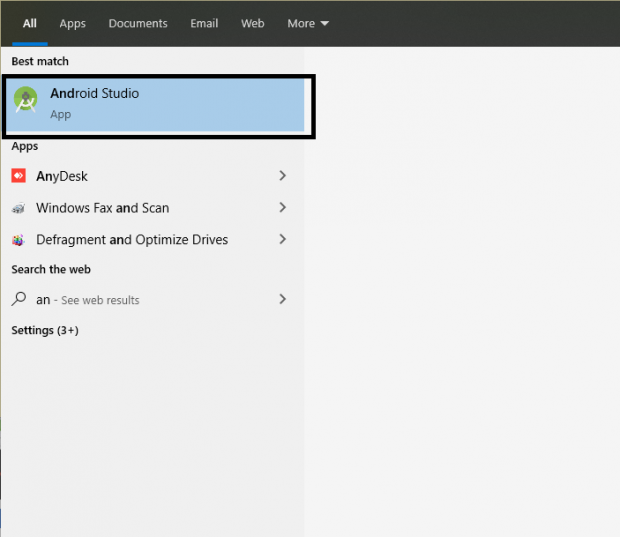Click the red AnyDesk icon

tap(18, 176)
